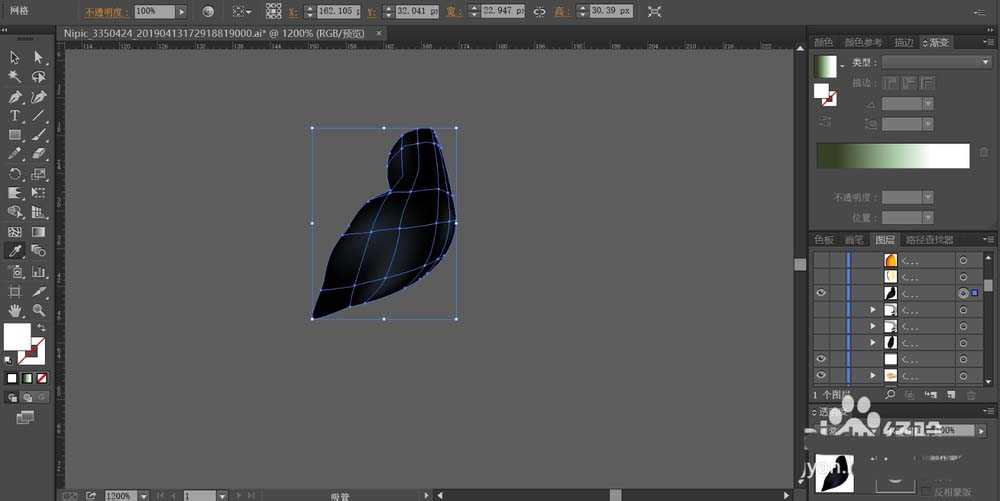Choose the Direct Selection white arrow tool
Image resolution: width=1000 pixels, height=501 pixels.
tap(39, 58)
